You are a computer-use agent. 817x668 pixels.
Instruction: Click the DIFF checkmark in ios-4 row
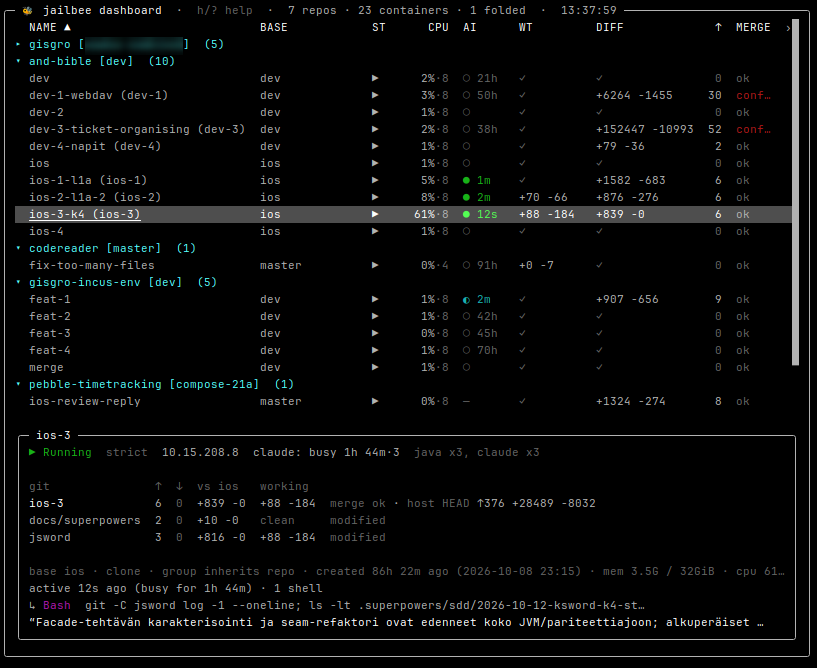599,231
